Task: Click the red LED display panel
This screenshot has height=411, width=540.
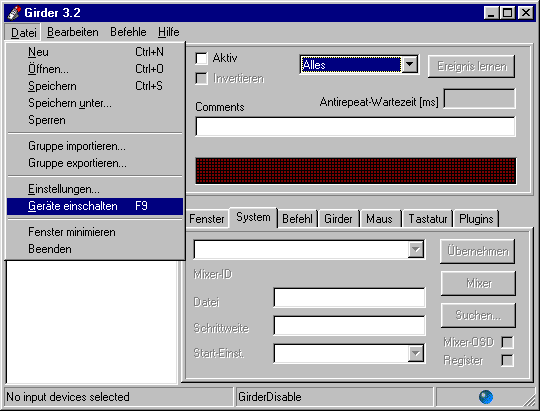Action: tap(356, 171)
